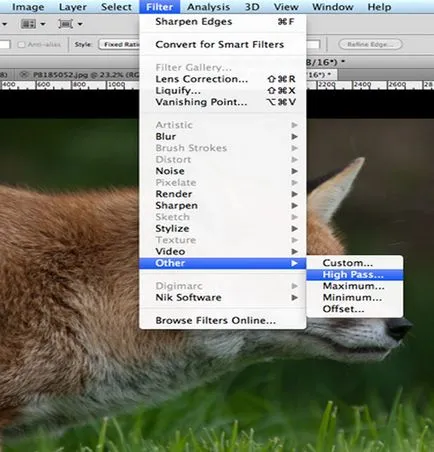Select High Pass filter in submenu
Viewport: 434px width, 452px height.
pyautogui.click(x=354, y=275)
